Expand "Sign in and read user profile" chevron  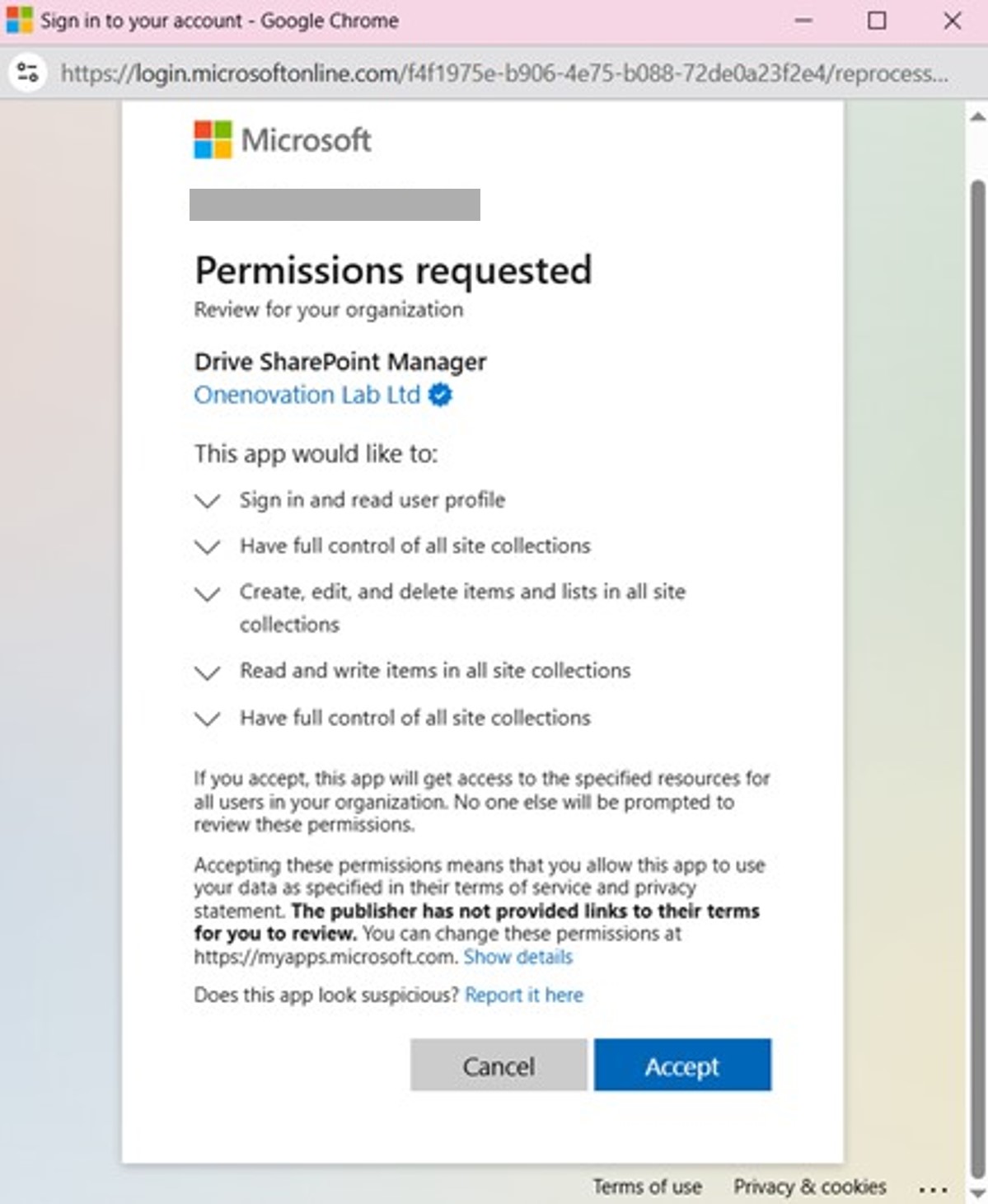click(x=207, y=500)
